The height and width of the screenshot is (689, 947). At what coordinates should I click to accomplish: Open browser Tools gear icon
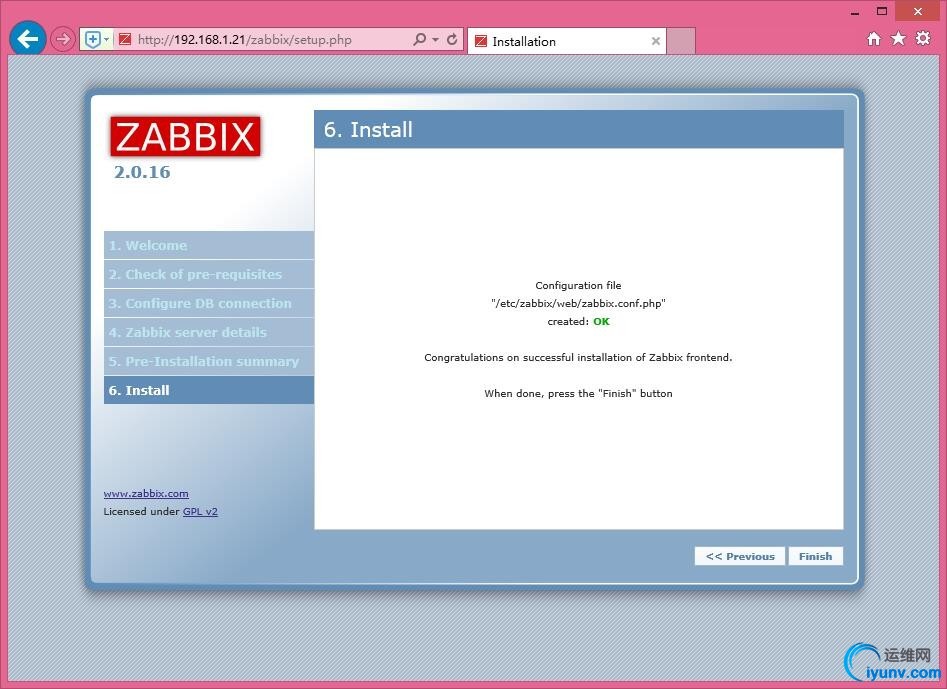(923, 39)
